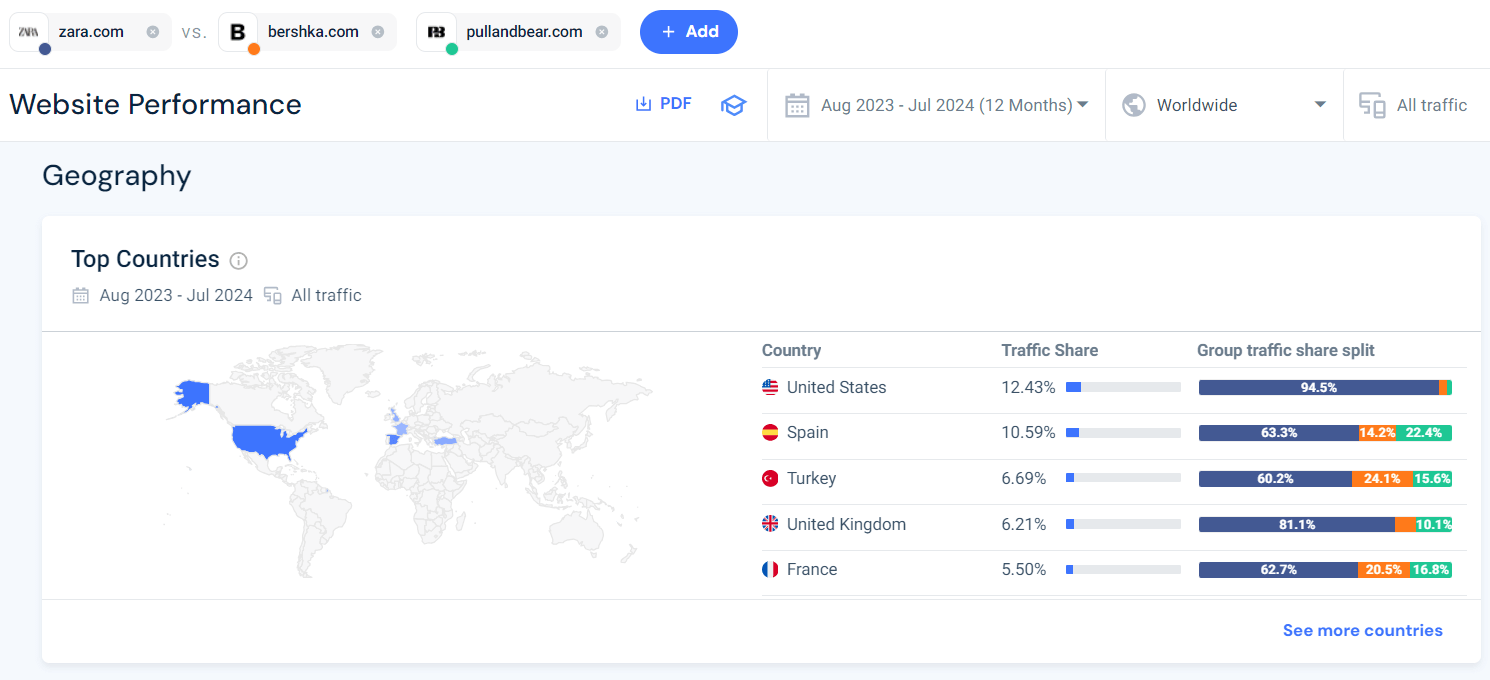The image size is (1490, 680).
Task: Click the Zara logo icon
Action: (x=29, y=32)
